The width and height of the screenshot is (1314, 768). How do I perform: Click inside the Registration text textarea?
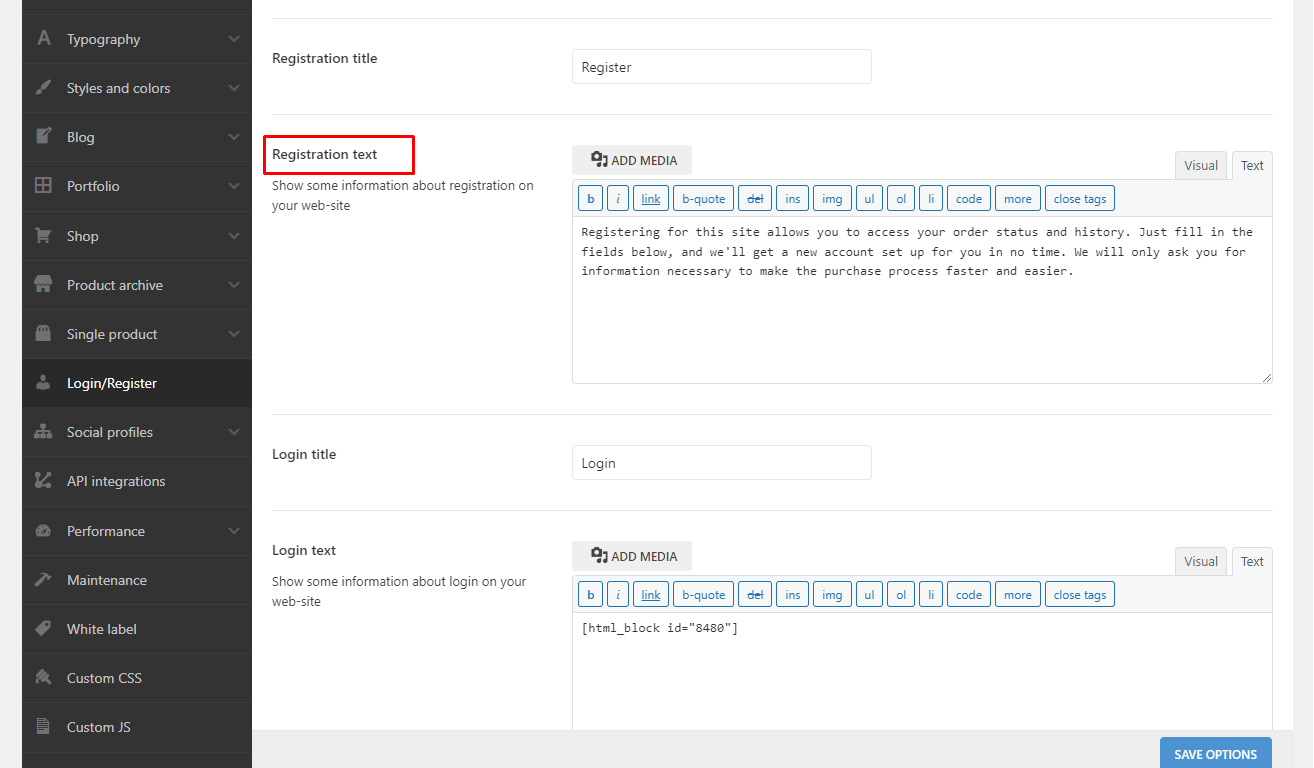pos(922,300)
